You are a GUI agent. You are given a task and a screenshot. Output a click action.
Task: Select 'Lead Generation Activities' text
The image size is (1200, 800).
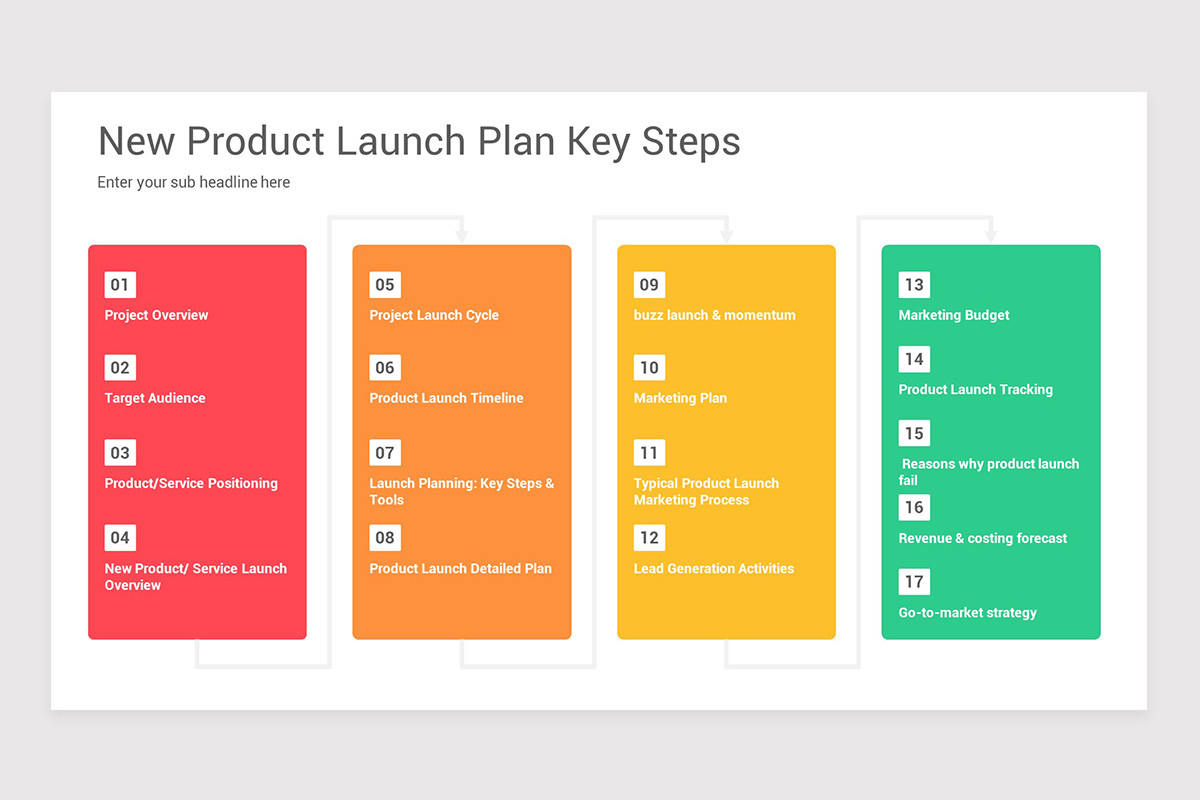(714, 569)
